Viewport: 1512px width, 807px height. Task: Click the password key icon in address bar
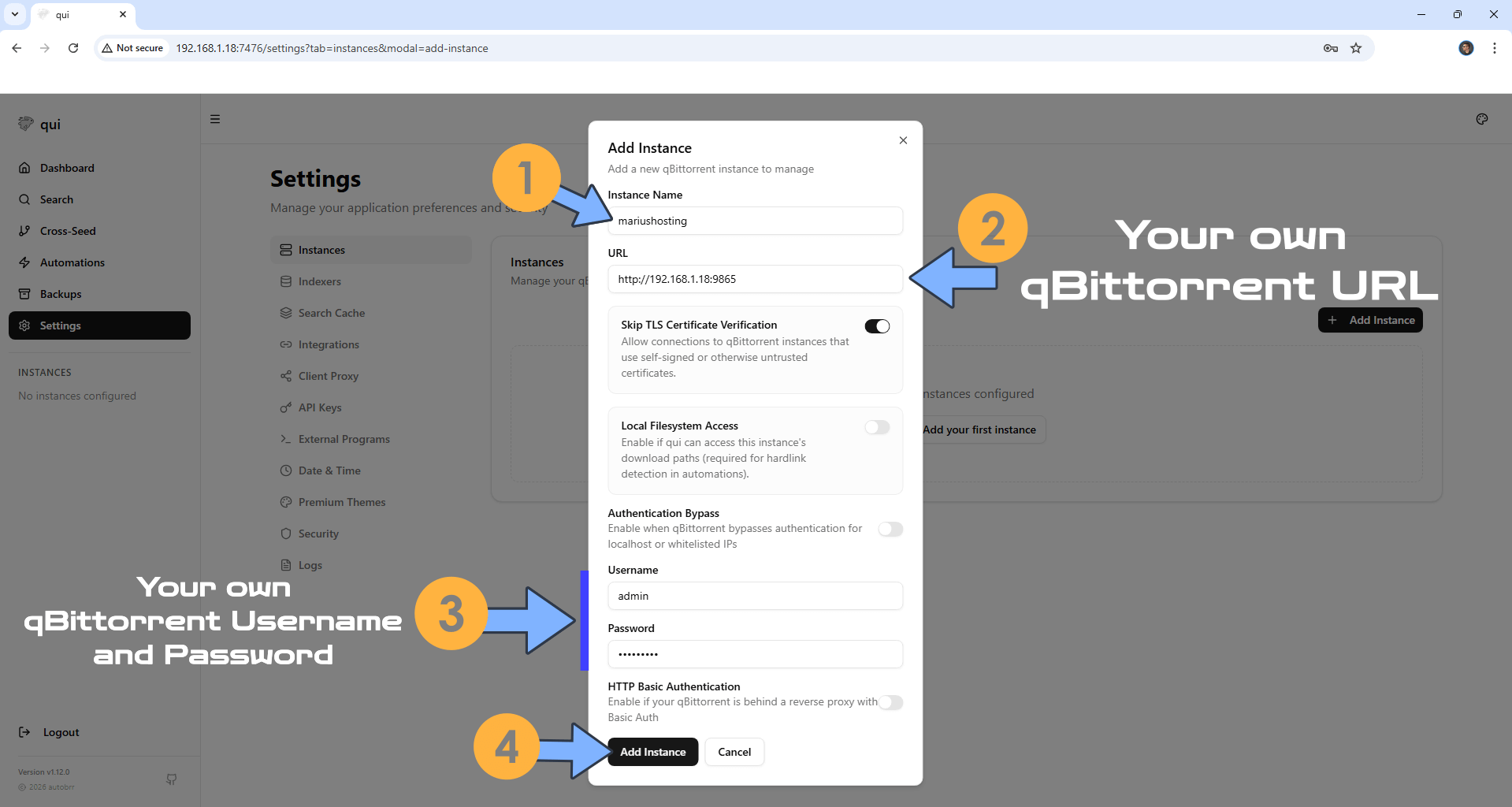pyautogui.click(x=1330, y=48)
